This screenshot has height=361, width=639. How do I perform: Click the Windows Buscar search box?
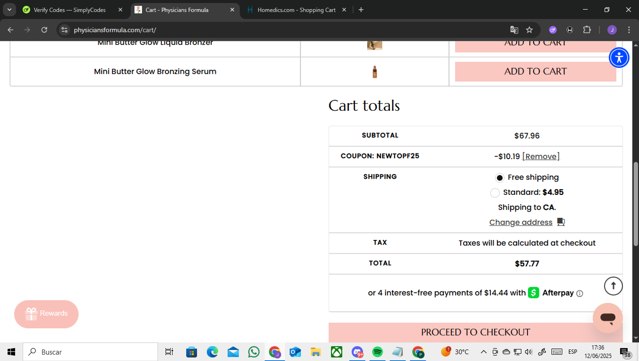[90, 352]
